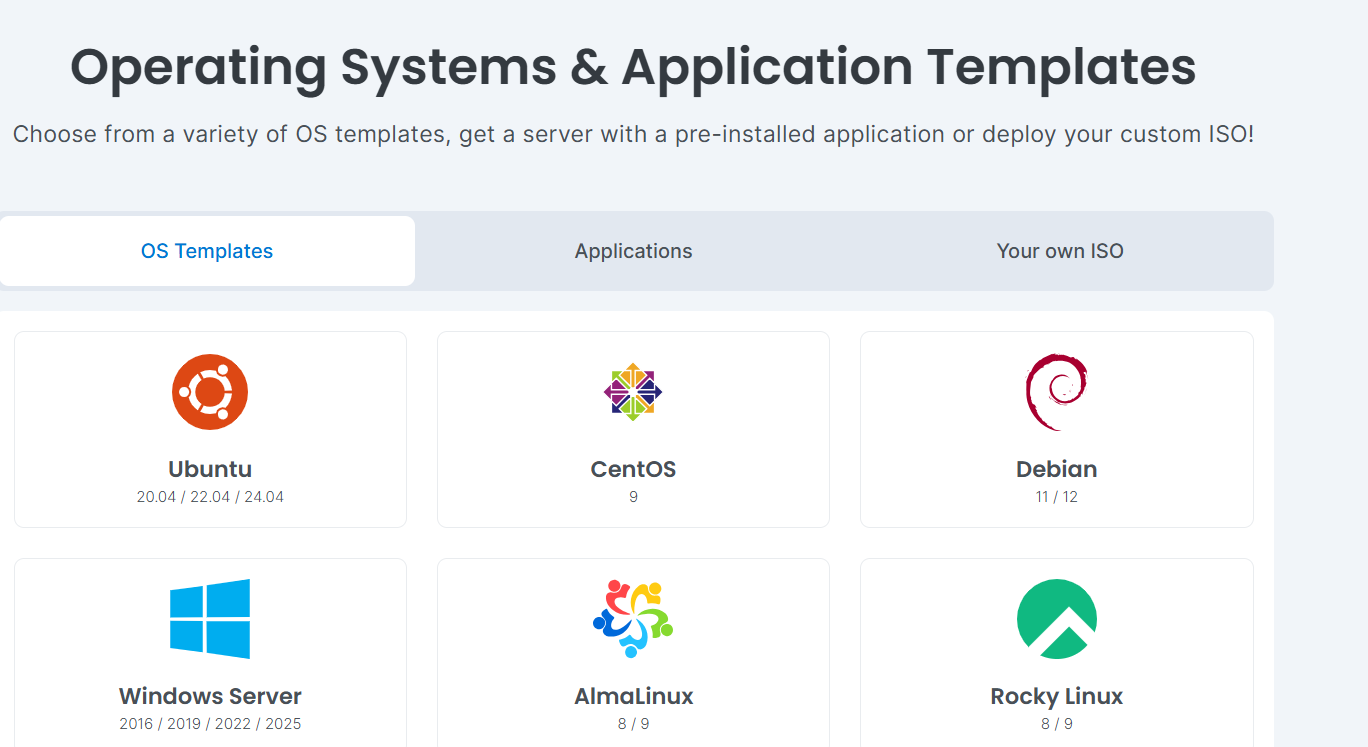
Task: Click the CentOS version 9 text
Action: [633, 497]
